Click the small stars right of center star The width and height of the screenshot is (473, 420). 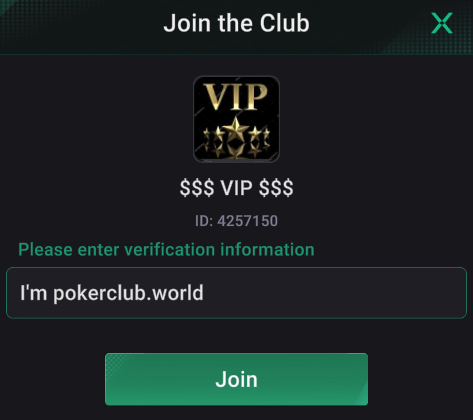(x=259, y=135)
